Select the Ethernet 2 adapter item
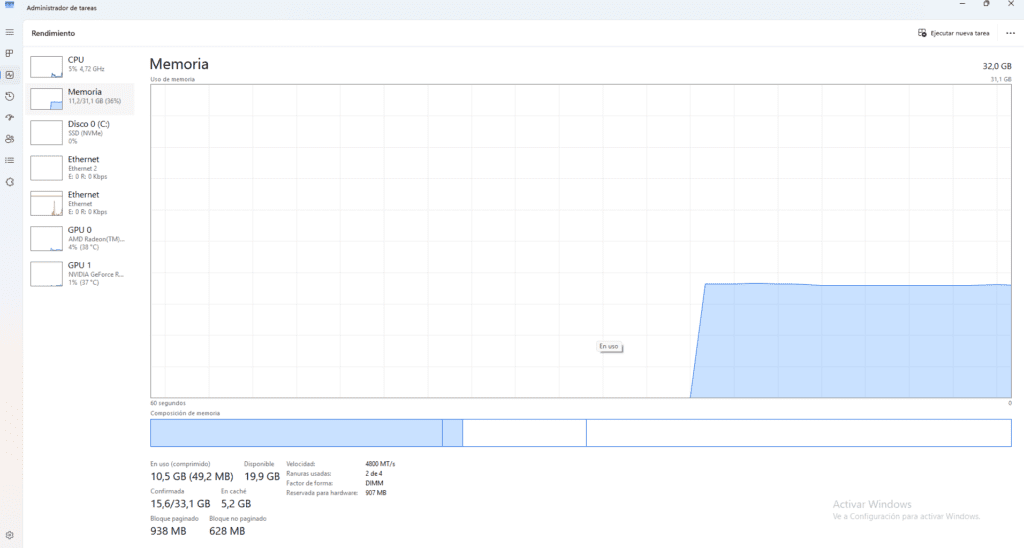This screenshot has width=1024, height=548. [80, 167]
